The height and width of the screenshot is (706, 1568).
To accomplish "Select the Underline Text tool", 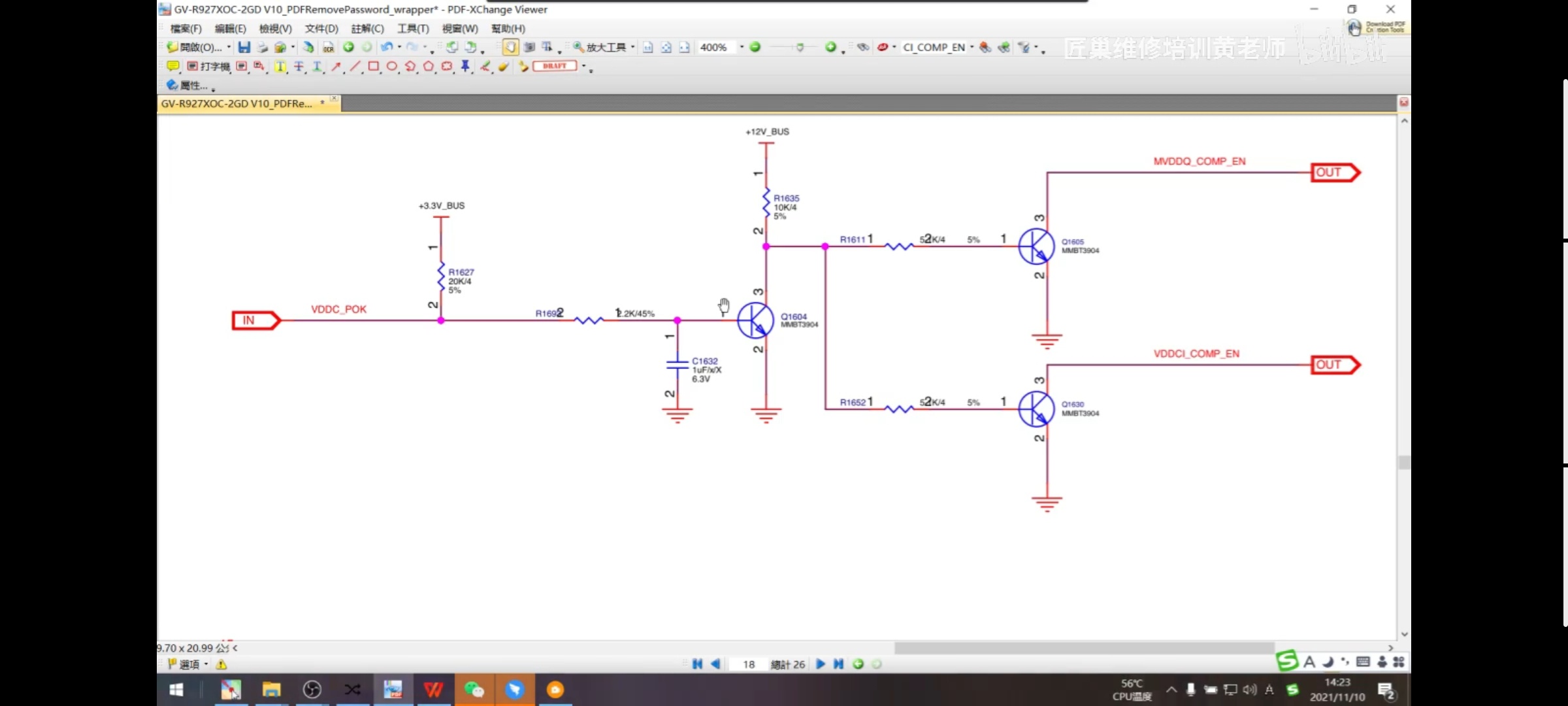I will pos(317,66).
